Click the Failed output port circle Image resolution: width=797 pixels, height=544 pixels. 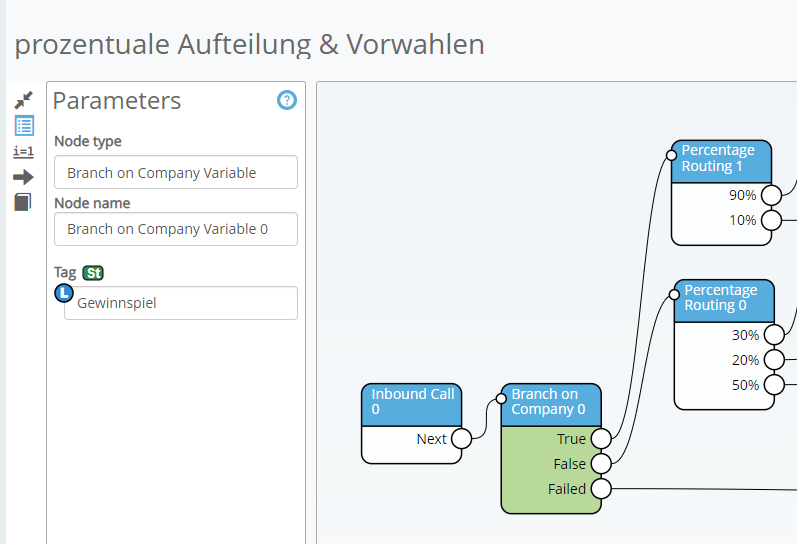pos(601,489)
